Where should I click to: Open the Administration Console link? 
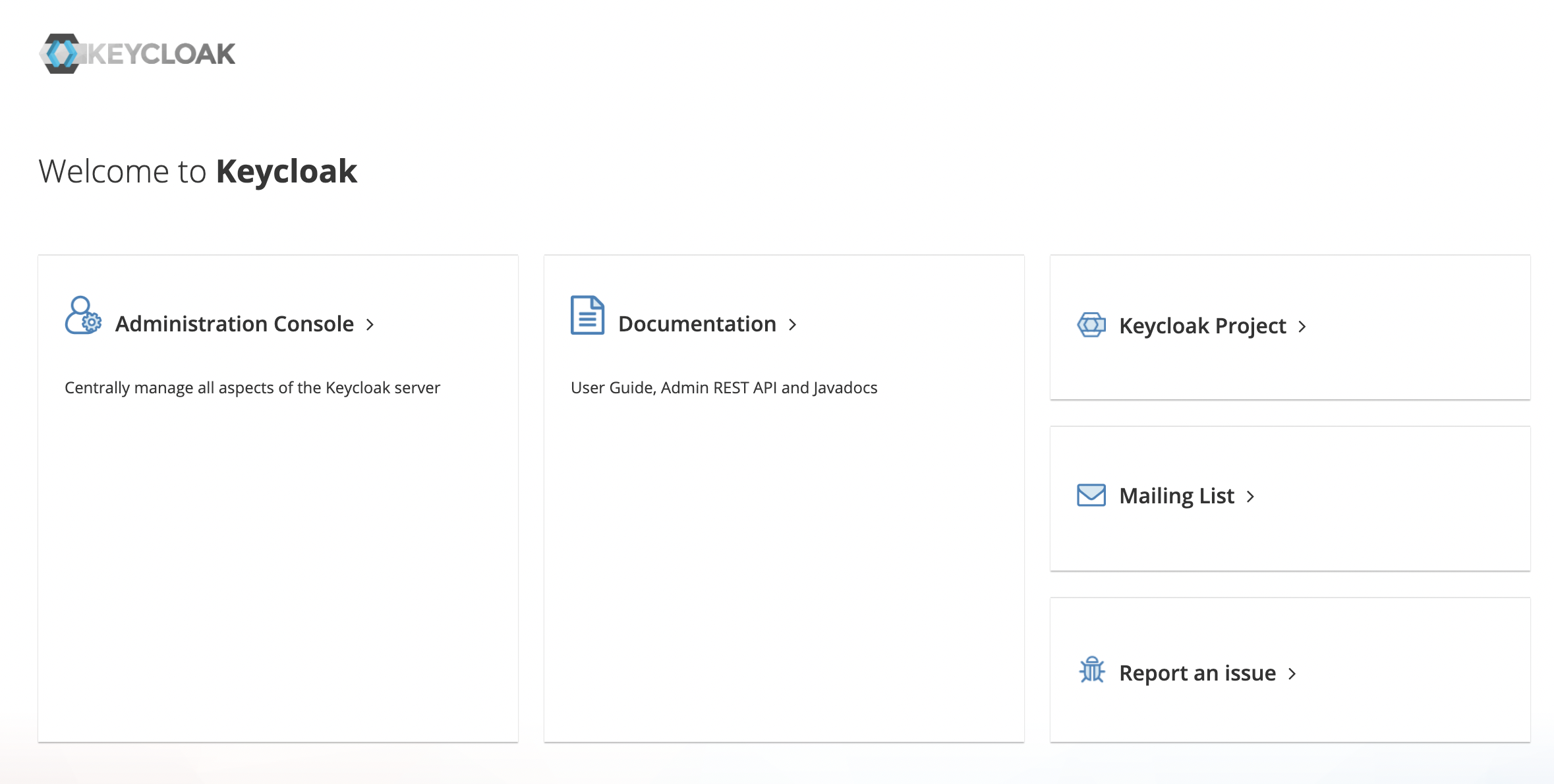pyautogui.click(x=234, y=323)
